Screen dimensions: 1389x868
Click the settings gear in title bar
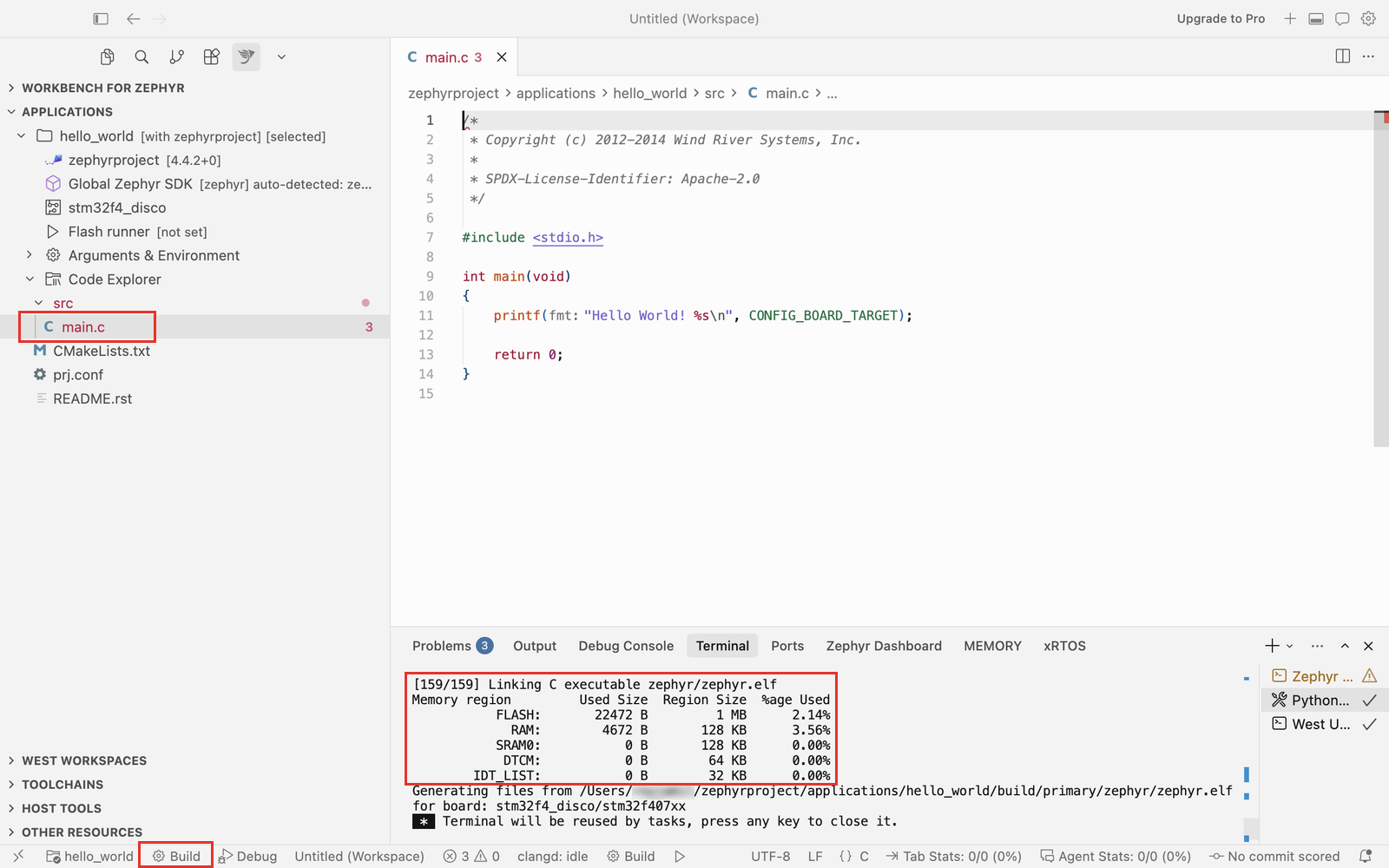(x=1368, y=18)
